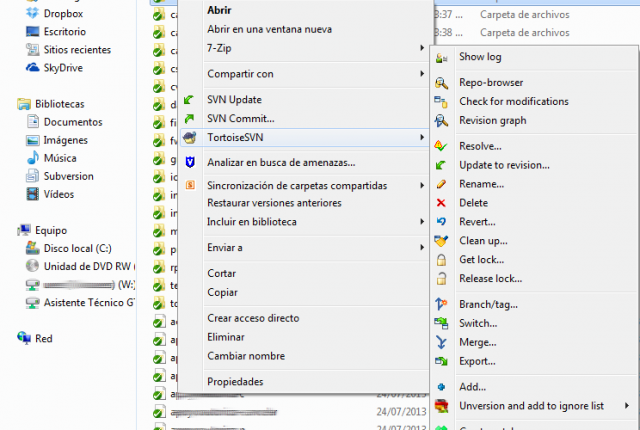
Task: Select Documentos library
Action: 73,122
